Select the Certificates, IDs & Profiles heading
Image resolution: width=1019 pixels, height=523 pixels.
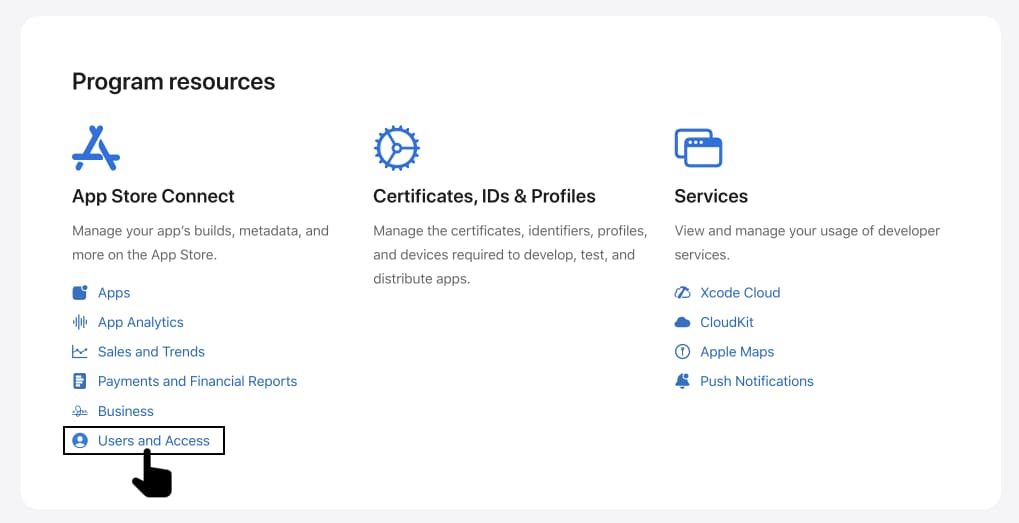484,196
